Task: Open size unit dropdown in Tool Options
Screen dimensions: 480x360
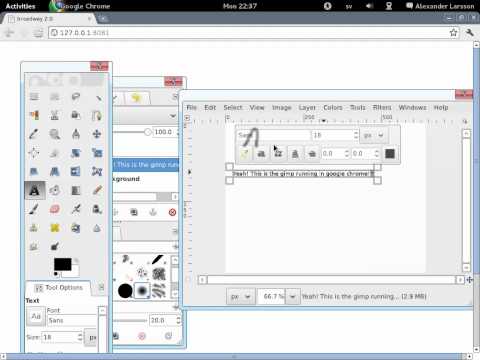Action: click(91, 337)
